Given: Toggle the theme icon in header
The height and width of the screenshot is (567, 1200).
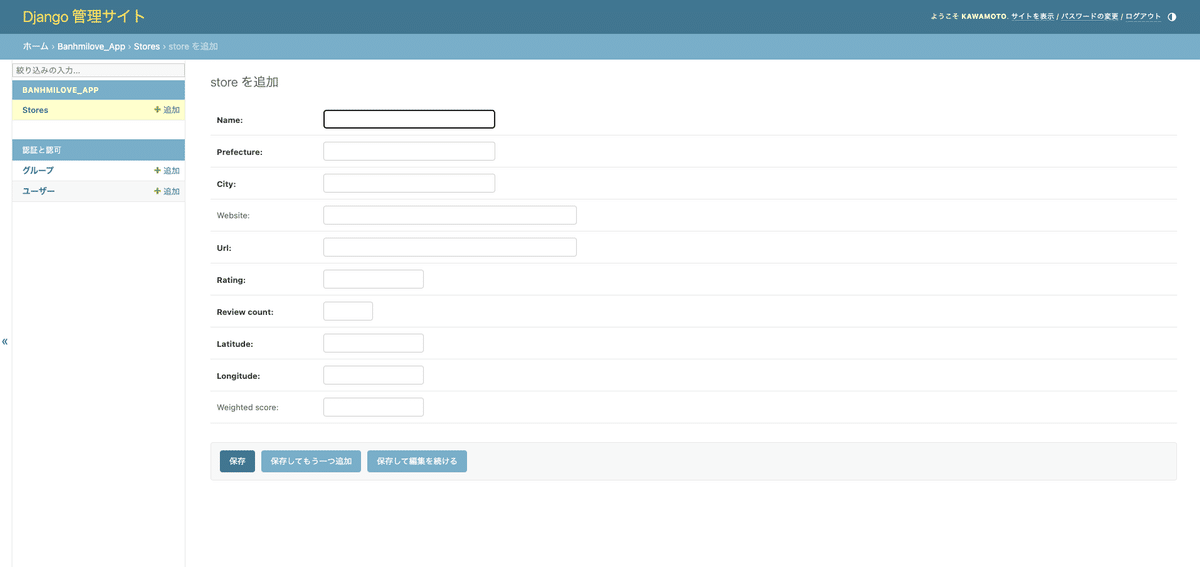Looking at the screenshot, I should click(1172, 16).
